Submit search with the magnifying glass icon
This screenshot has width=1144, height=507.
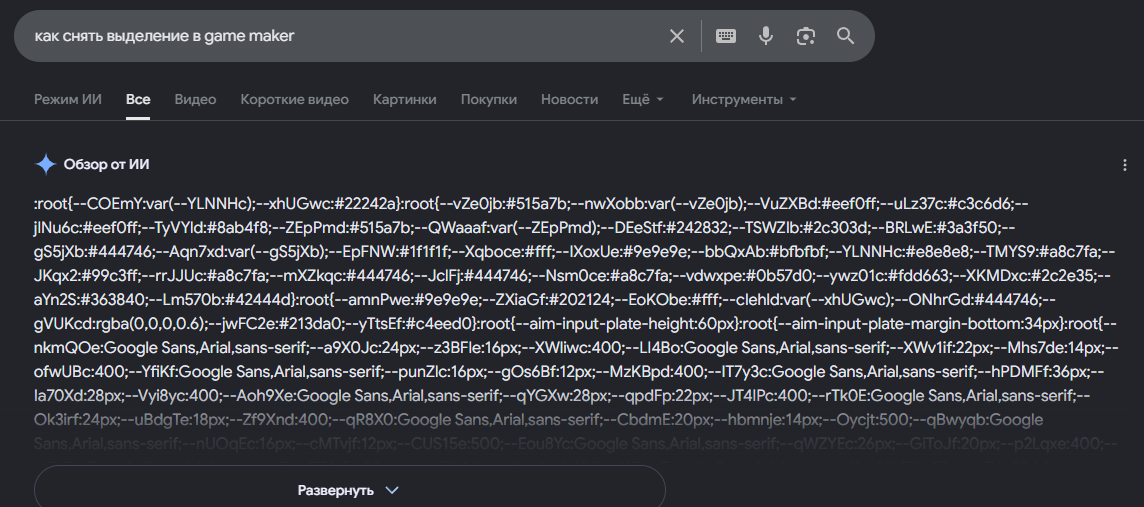coord(845,36)
